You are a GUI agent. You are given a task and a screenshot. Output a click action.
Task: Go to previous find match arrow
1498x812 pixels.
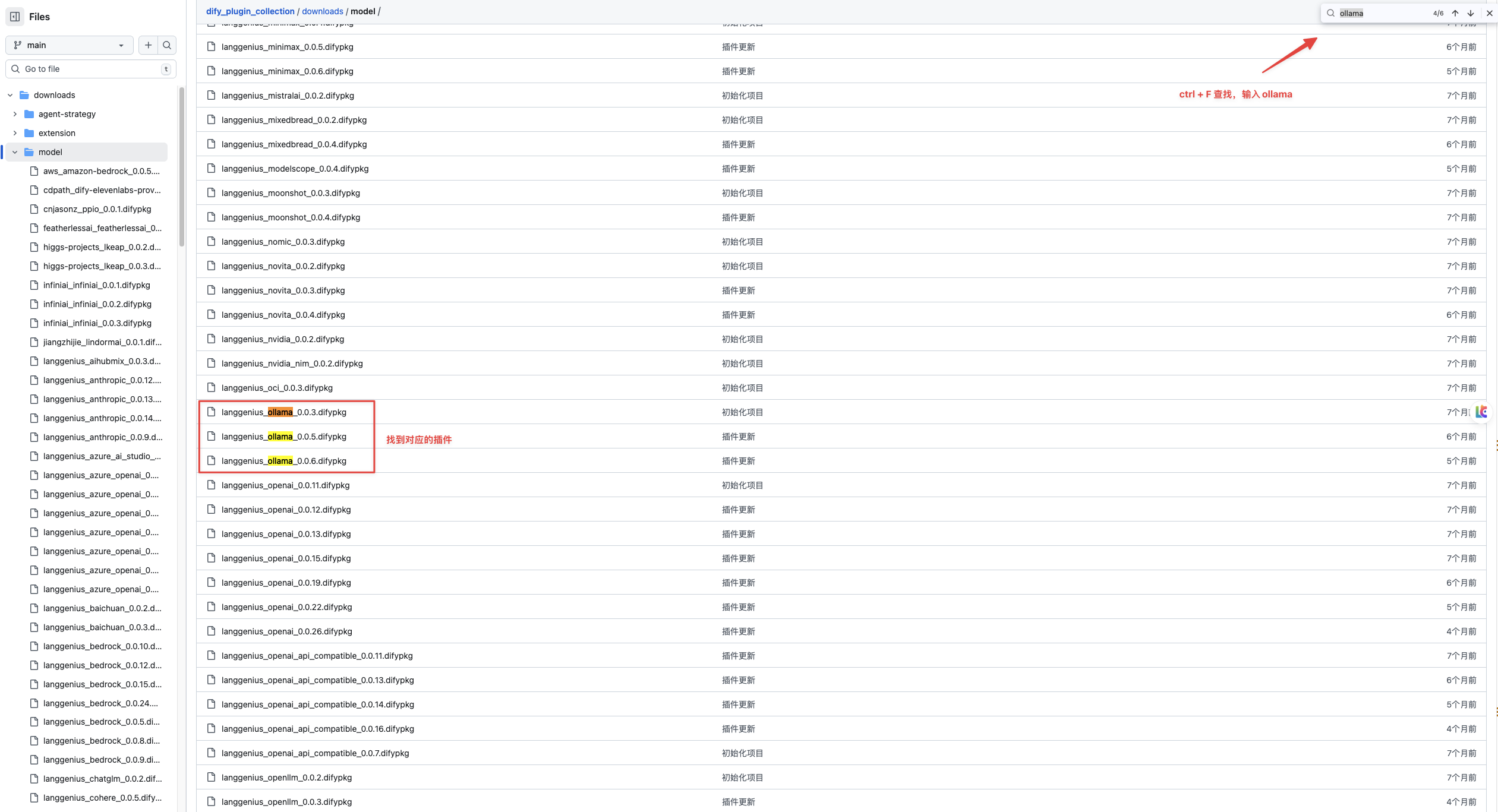click(x=1455, y=13)
